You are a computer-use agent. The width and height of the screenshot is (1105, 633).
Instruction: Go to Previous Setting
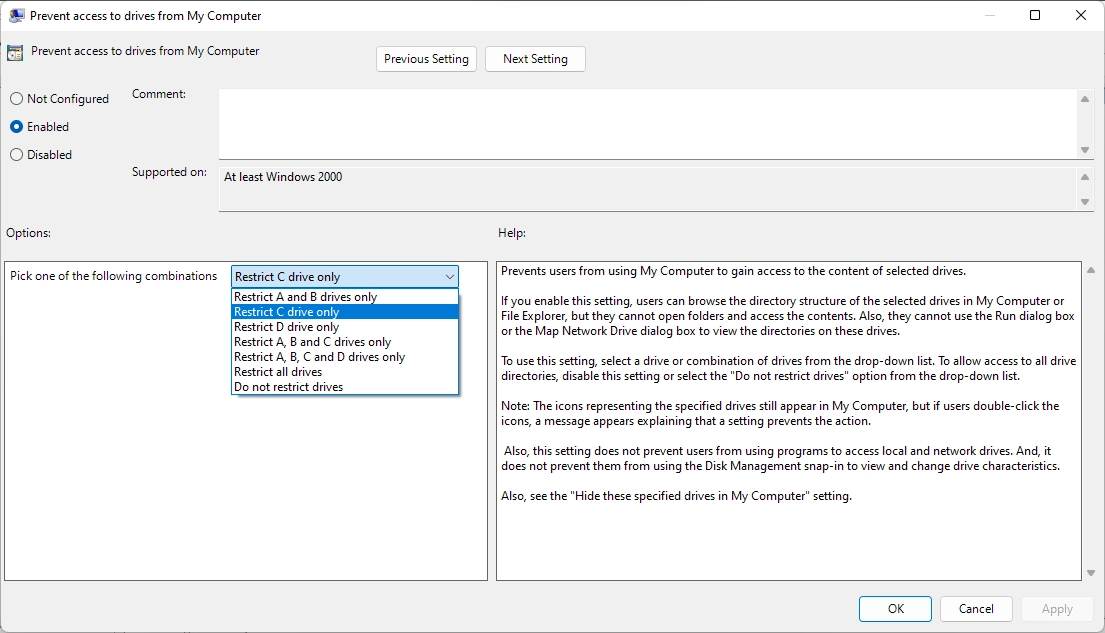pyautogui.click(x=426, y=59)
